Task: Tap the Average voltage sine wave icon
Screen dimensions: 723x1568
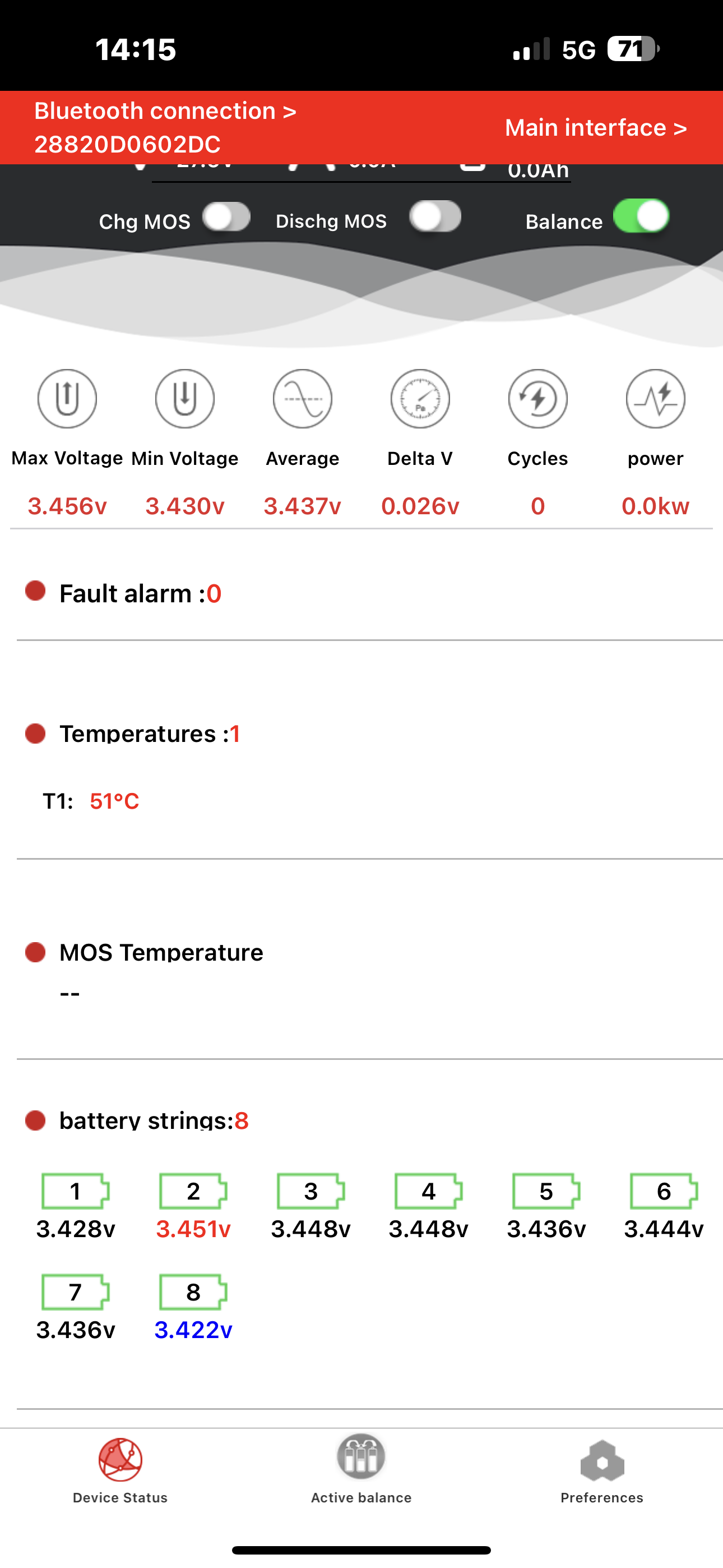Action: pyautogui.click(x=303, y=399)
